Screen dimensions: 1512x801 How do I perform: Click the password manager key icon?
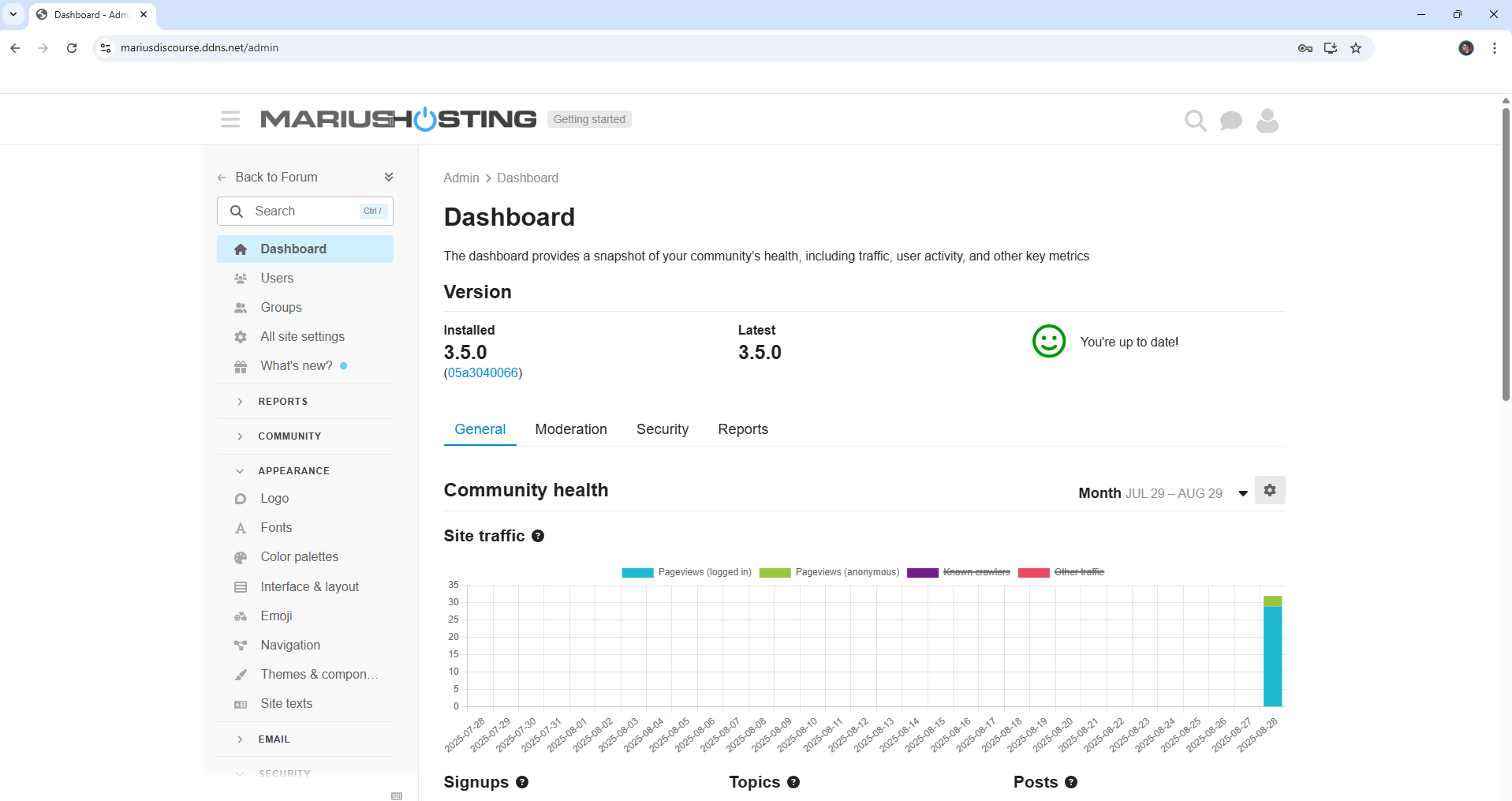click(x=1305, y=48)
